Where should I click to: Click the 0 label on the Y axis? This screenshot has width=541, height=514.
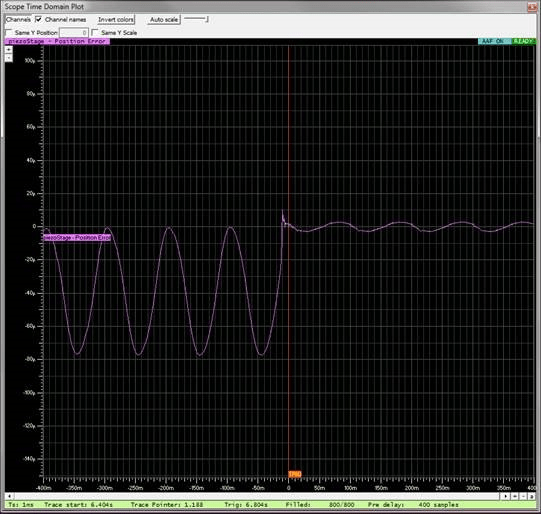coord(34,226)
